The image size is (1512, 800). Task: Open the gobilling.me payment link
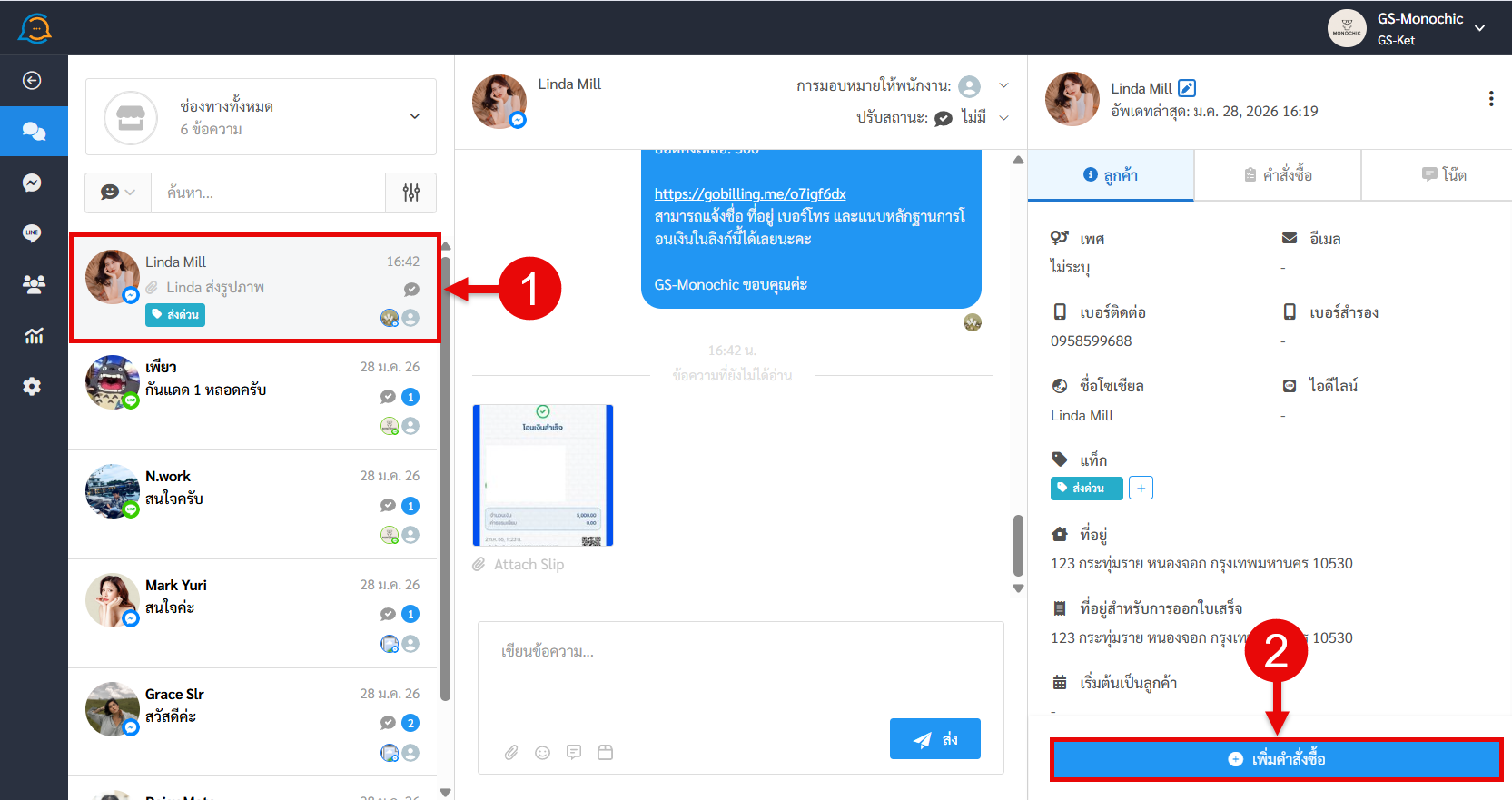pos(750,193)
